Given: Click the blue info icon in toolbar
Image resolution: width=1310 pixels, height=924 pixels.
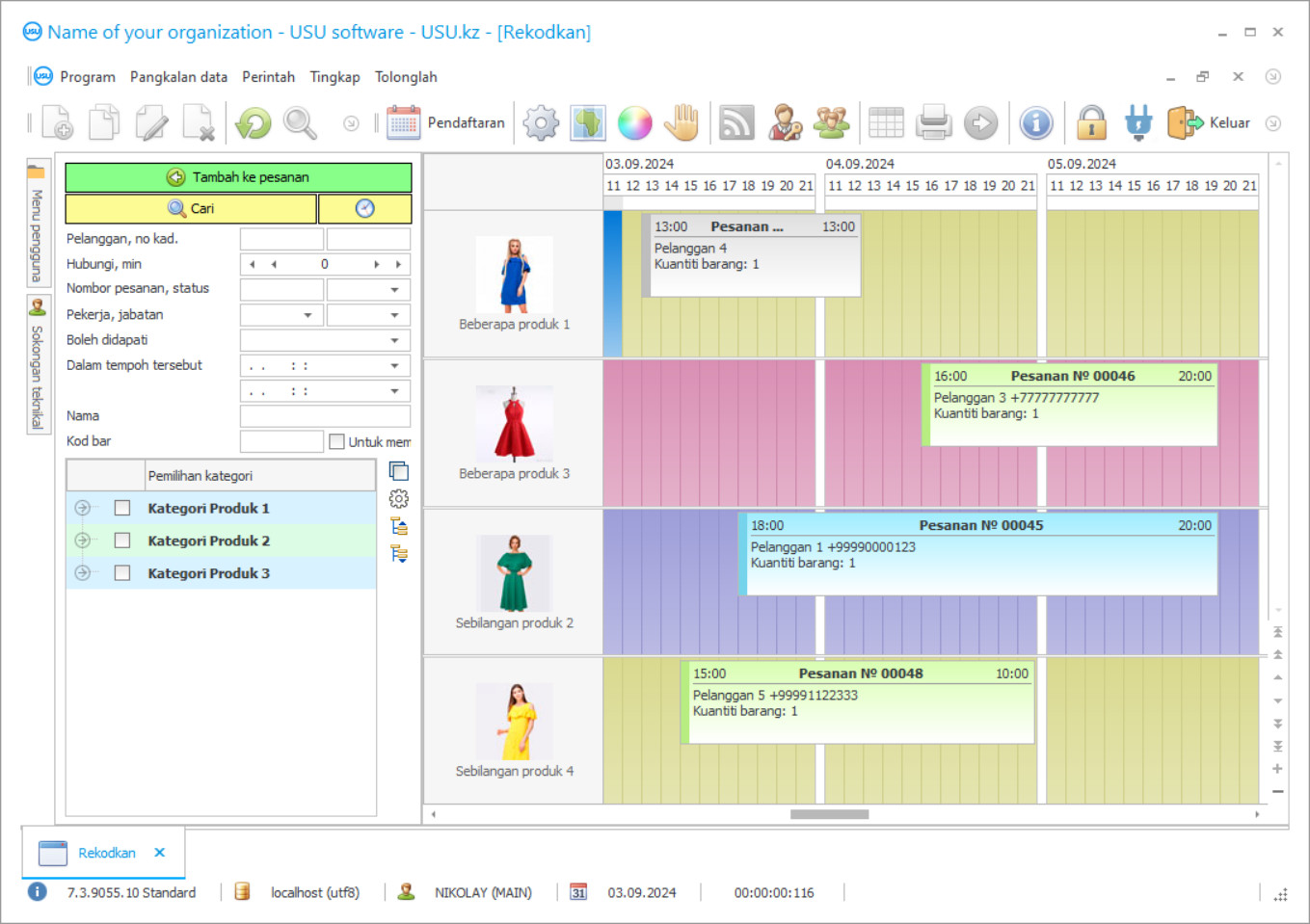Looking at the screenshot, I should [1036, 123].
